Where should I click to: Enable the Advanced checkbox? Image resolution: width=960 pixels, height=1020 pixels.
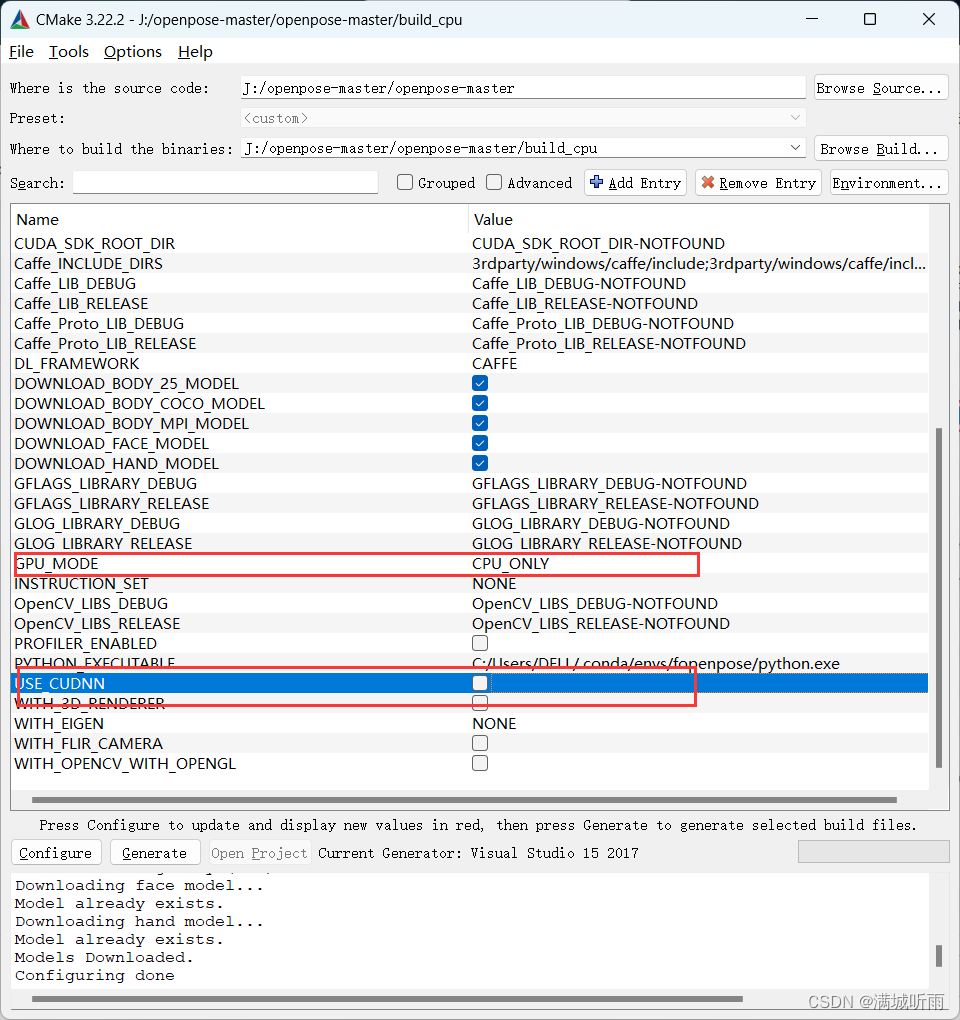point(493,182)
